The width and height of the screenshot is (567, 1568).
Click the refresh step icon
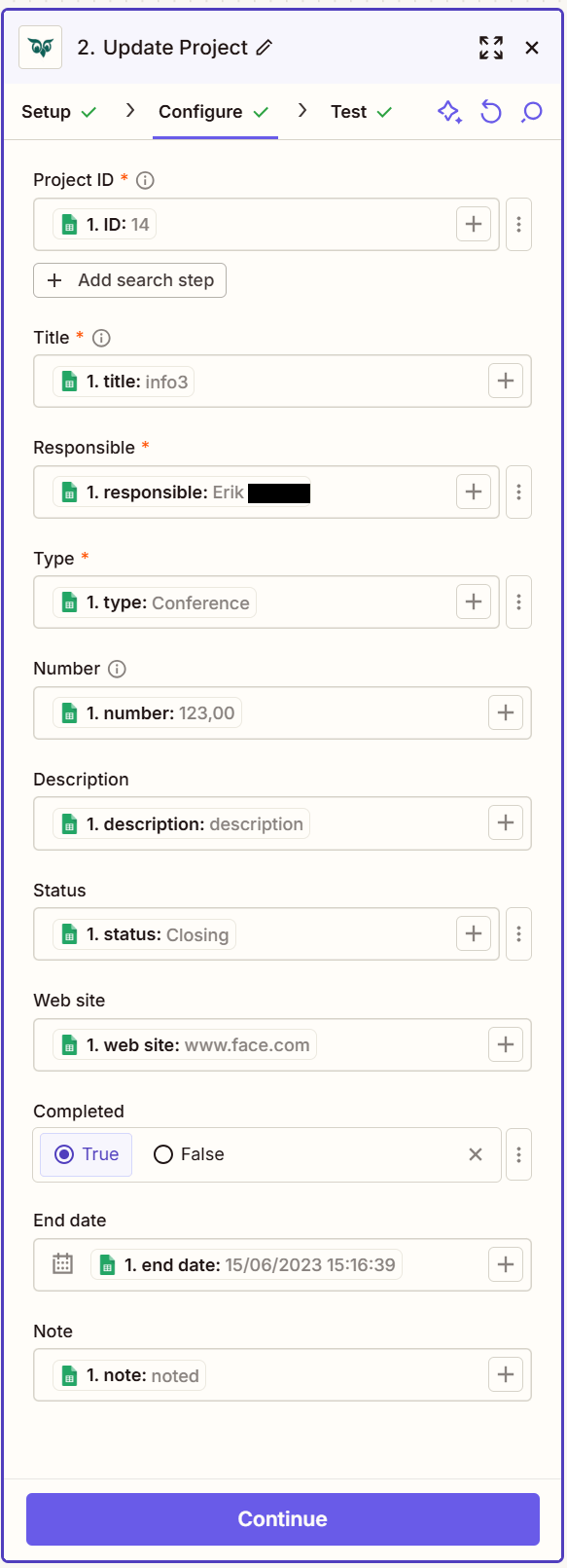click(490, 112)
